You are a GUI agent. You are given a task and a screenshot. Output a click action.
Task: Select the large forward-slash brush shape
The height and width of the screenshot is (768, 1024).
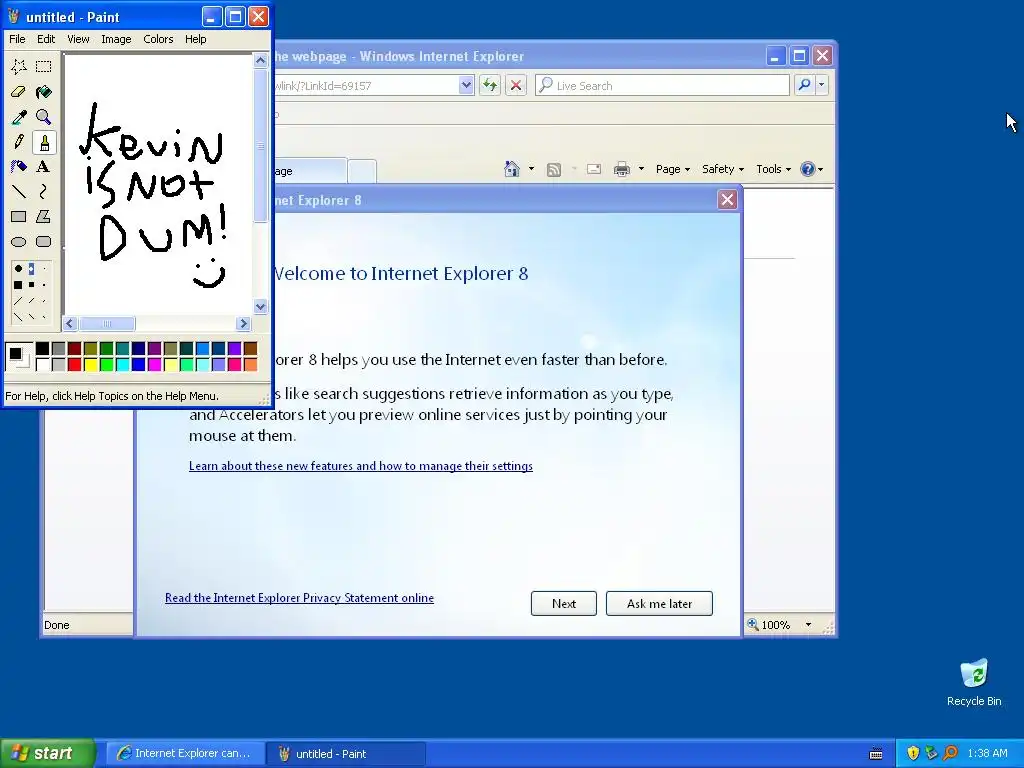pyautogui.click(x=18, y=301)
